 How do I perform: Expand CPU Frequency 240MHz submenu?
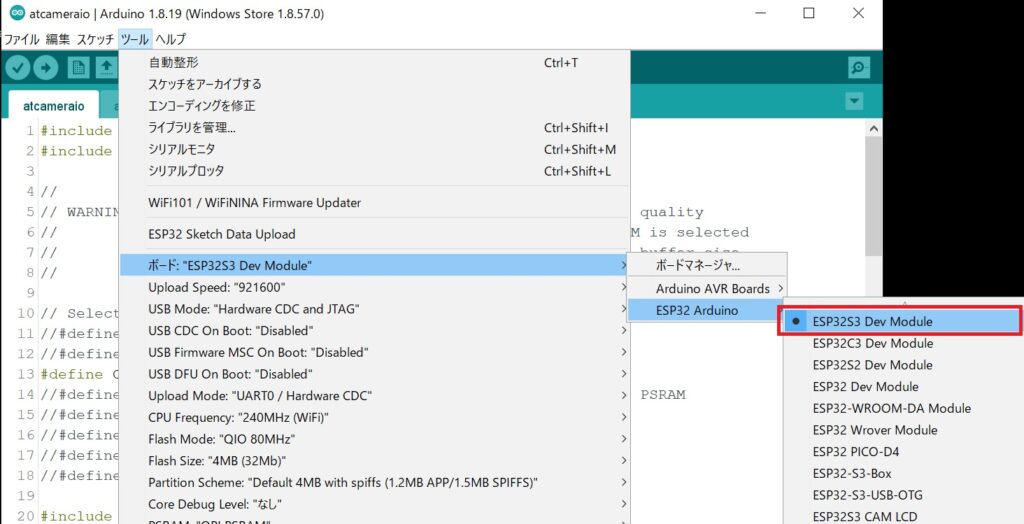coord(374,418)
